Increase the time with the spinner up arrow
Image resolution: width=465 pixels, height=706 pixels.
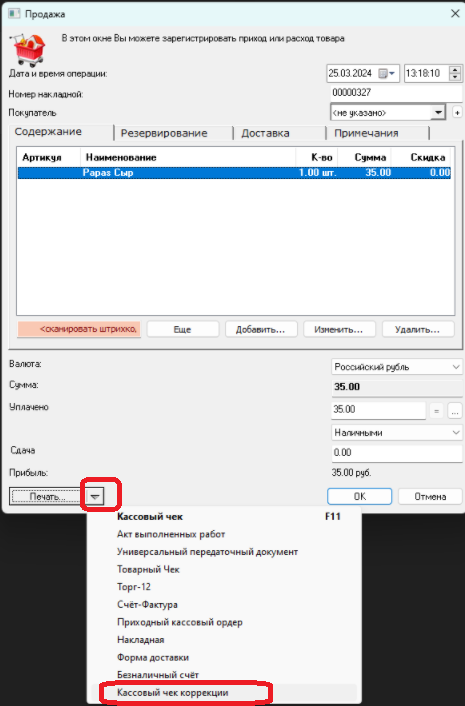pos(455,70)
